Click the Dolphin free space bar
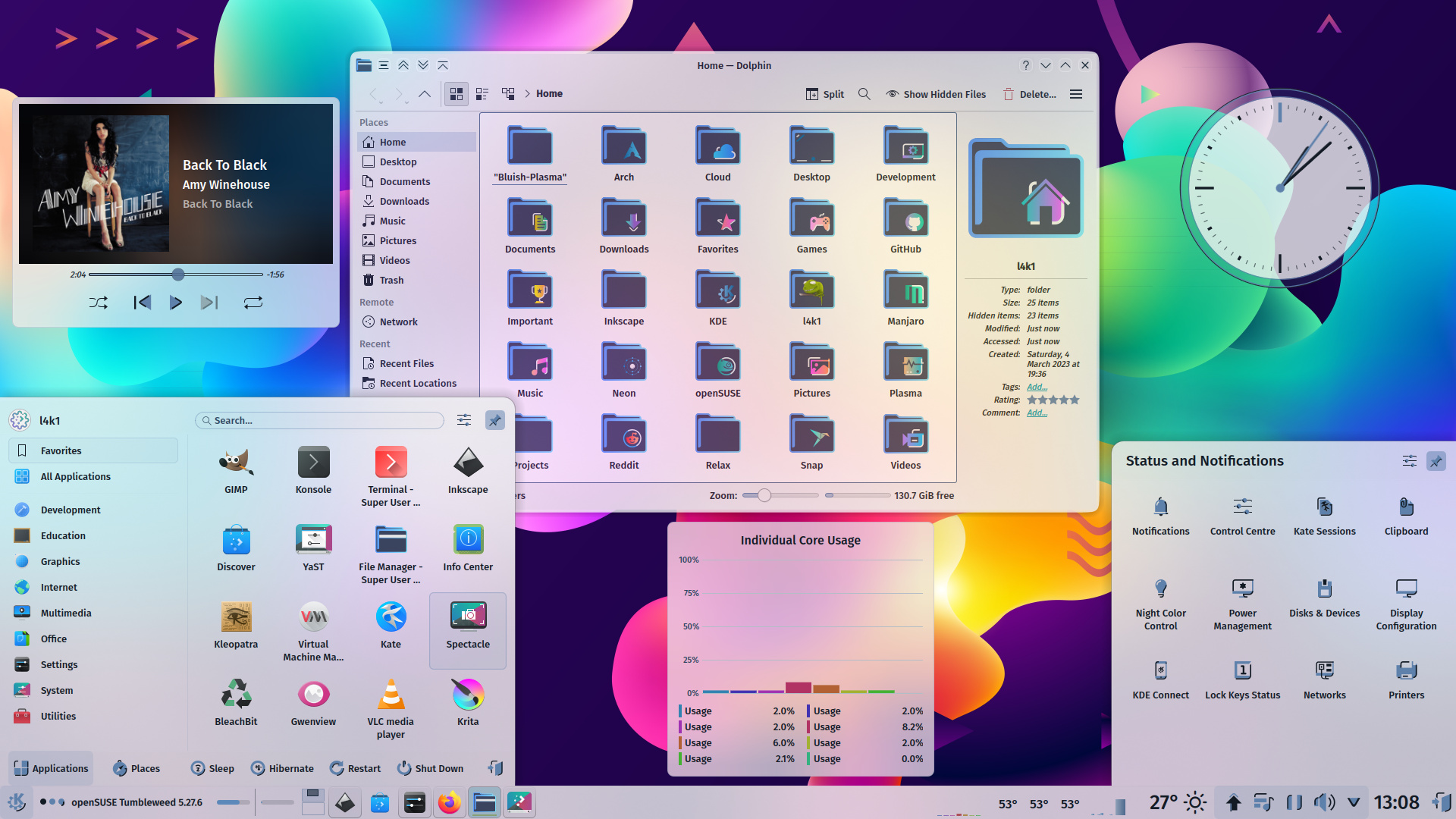Viewport: 1456px width, 819px height. click(x=858, y=495)
